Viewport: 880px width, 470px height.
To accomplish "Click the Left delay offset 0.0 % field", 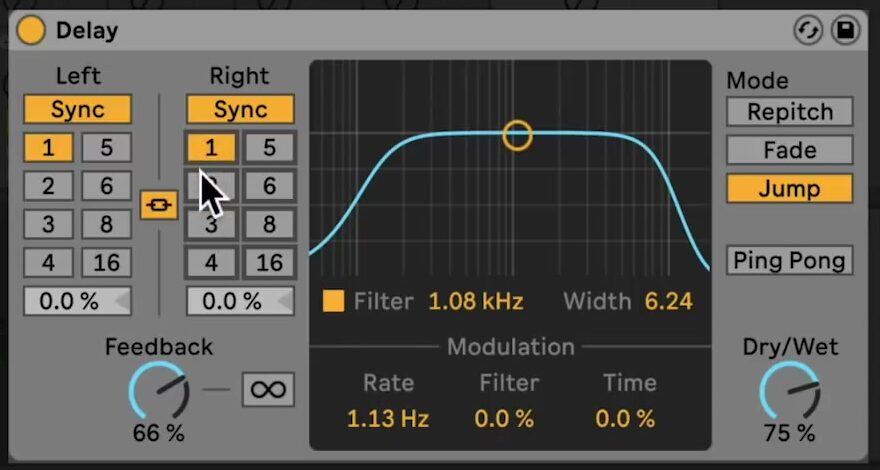I will coord(77,301).
